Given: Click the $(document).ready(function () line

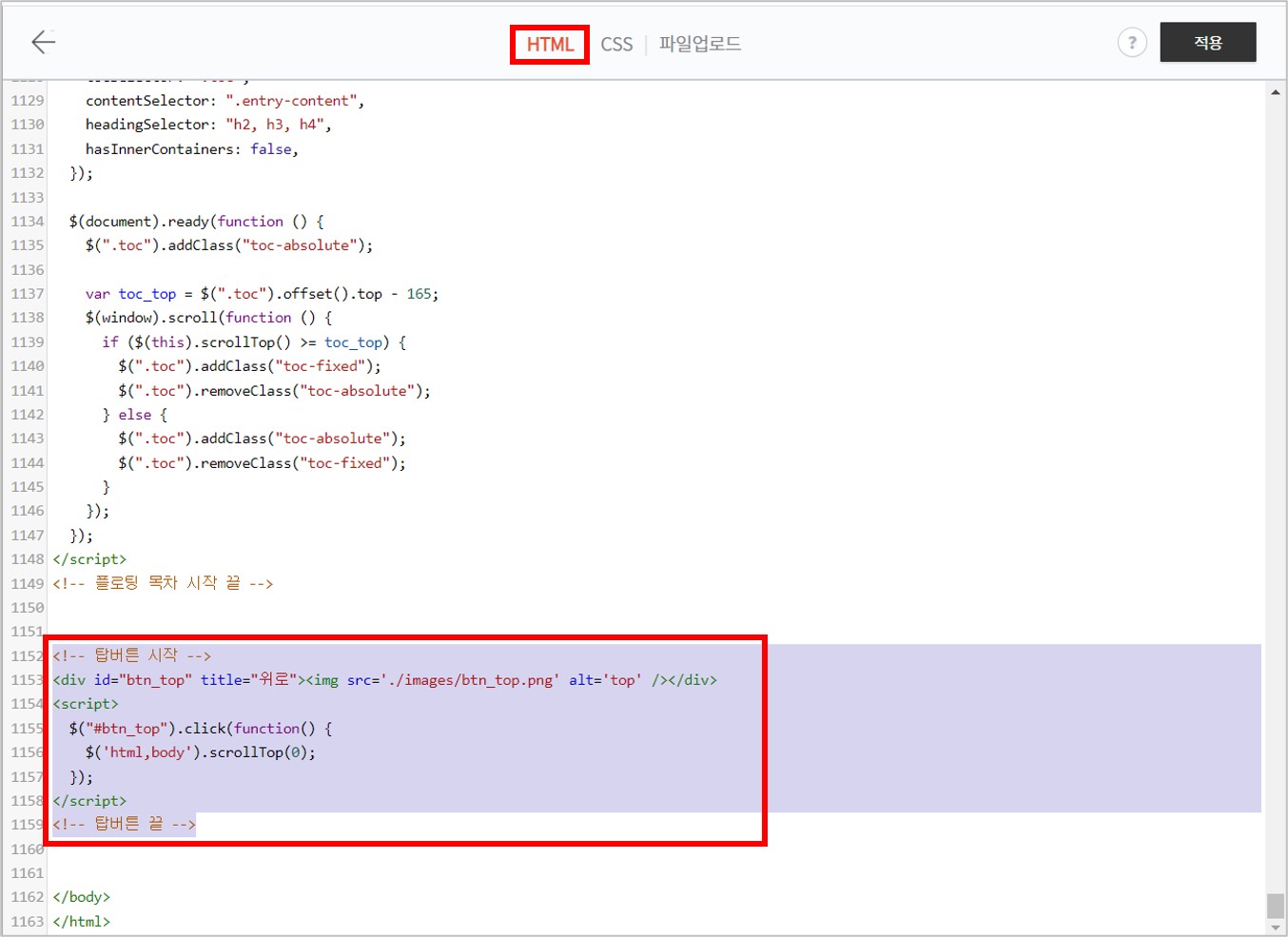Looking at the screenshot, I should point(196,222).
